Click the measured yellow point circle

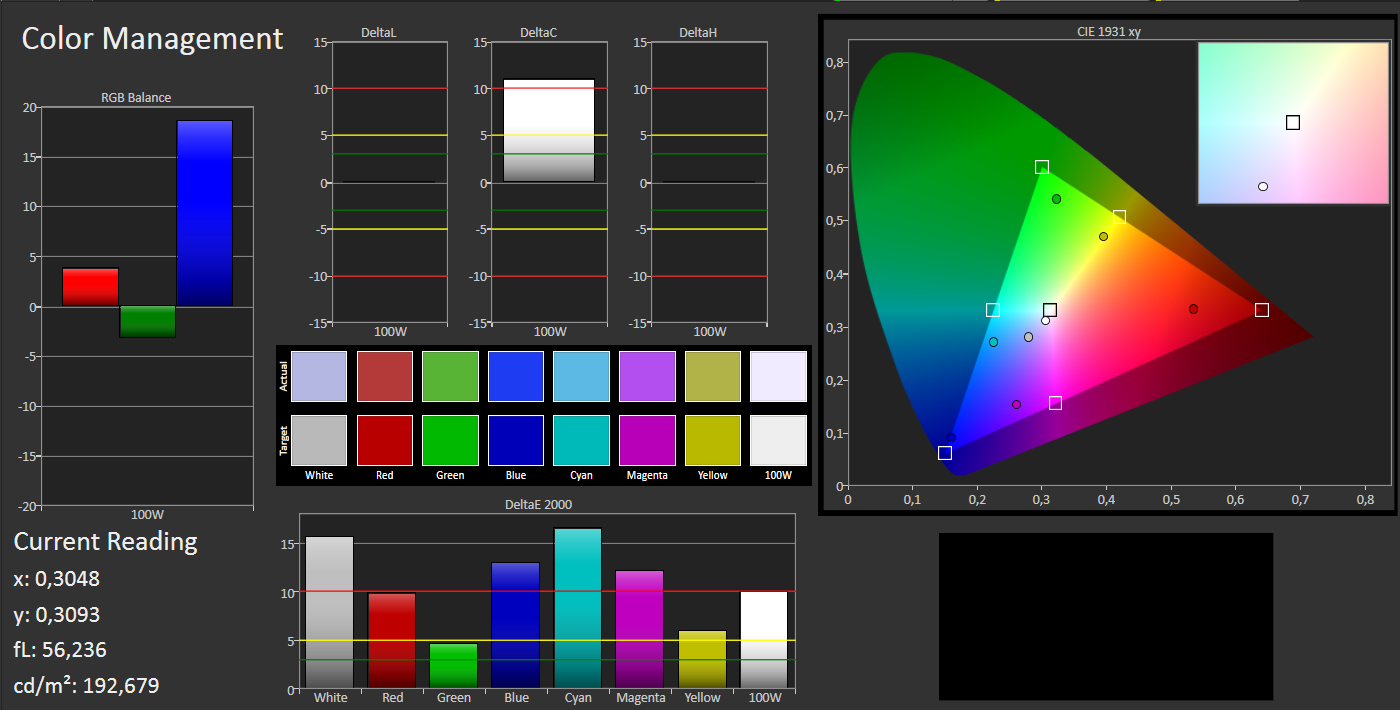click(1103, 237)
